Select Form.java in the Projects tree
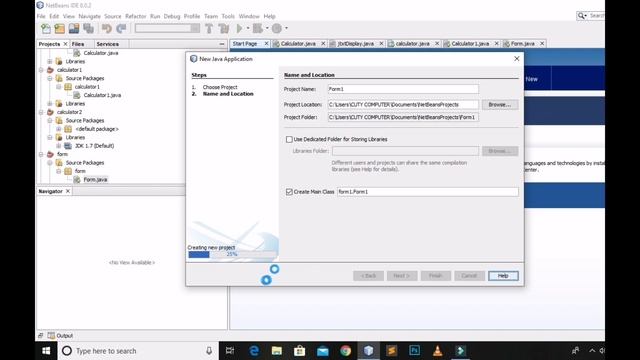This screenshot has height=360, width=640. pyautogui.click(x=95, y=180)
